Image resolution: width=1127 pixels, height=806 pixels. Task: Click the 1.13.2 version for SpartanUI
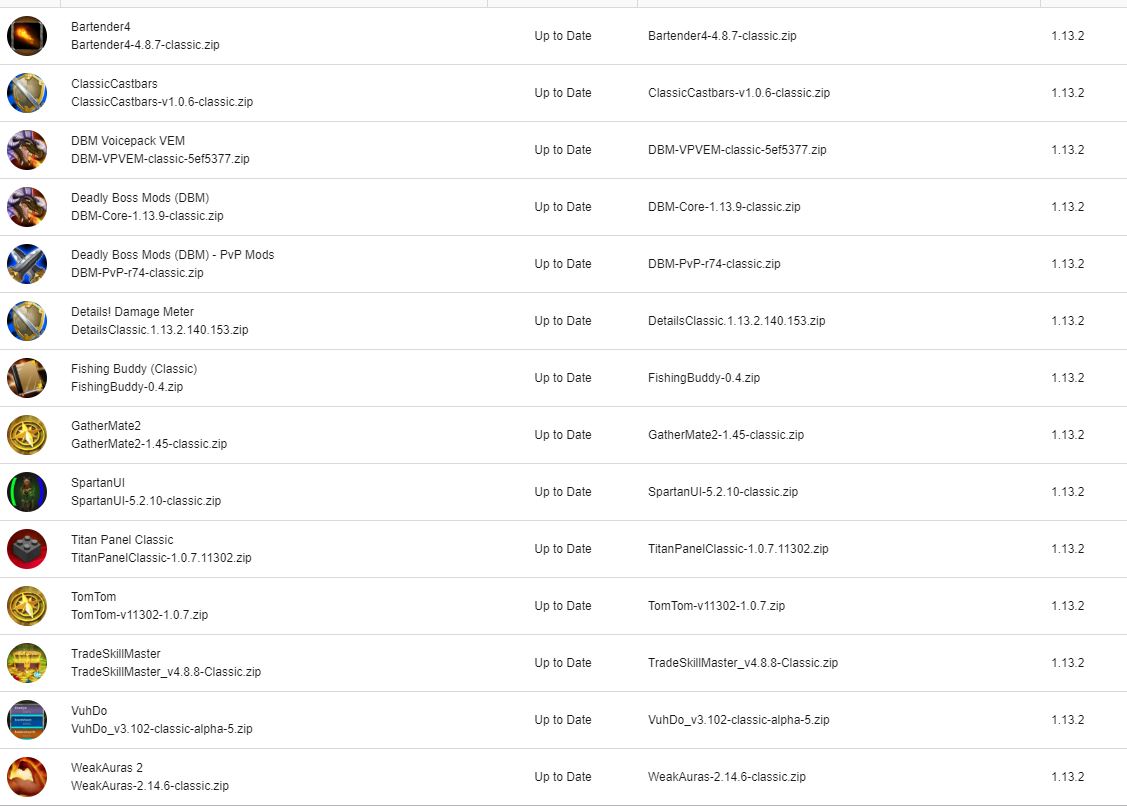1067,492
